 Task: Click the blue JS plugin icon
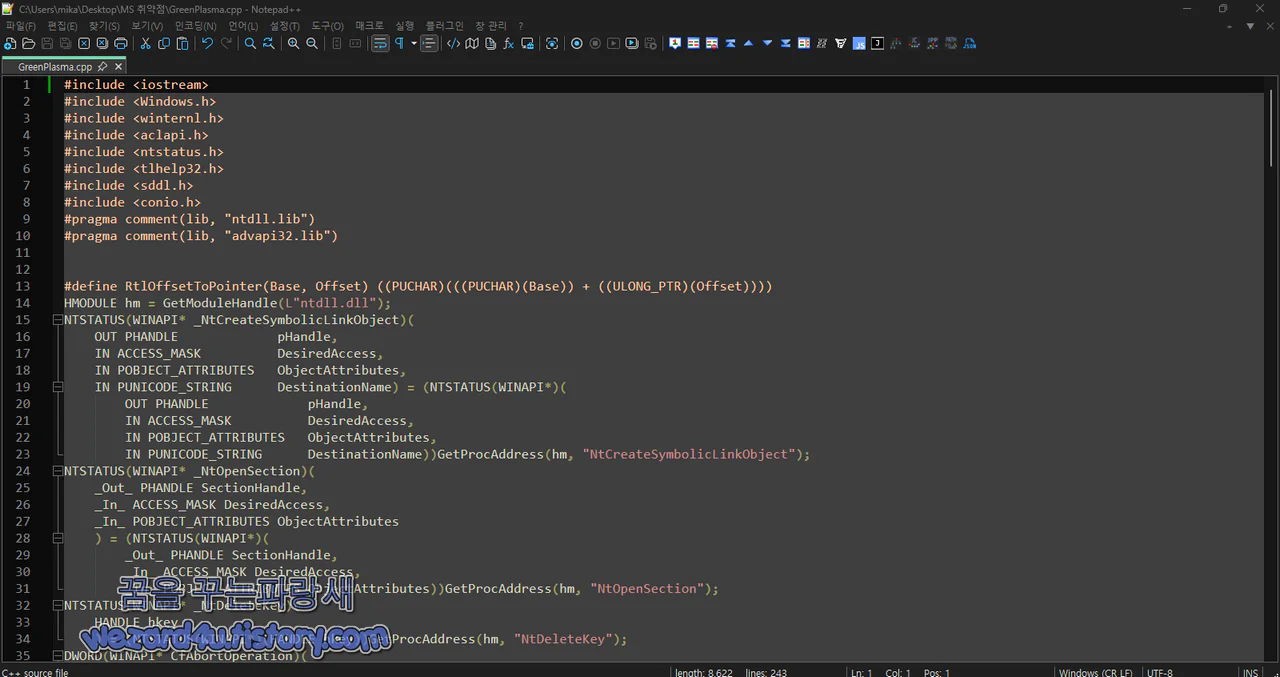(859, 44)
